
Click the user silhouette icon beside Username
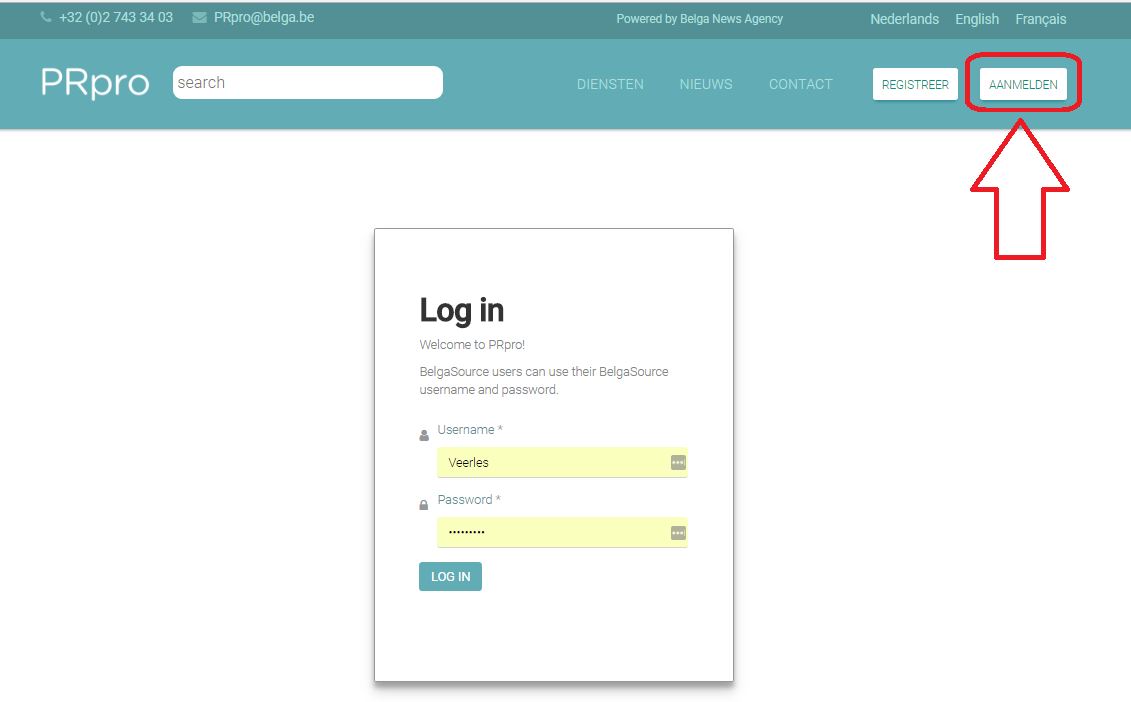pos(424,436)
